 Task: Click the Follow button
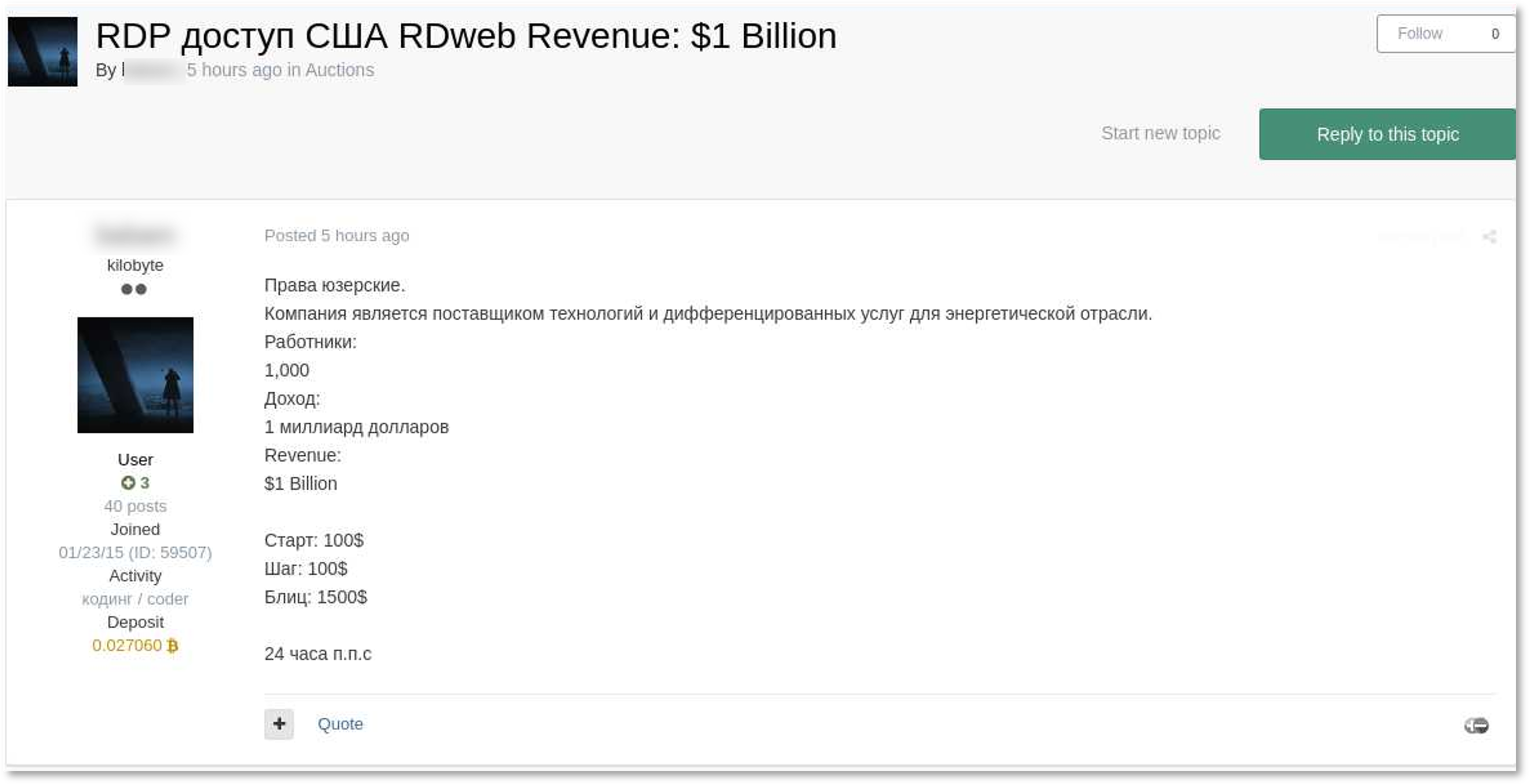coord(1420,34)
